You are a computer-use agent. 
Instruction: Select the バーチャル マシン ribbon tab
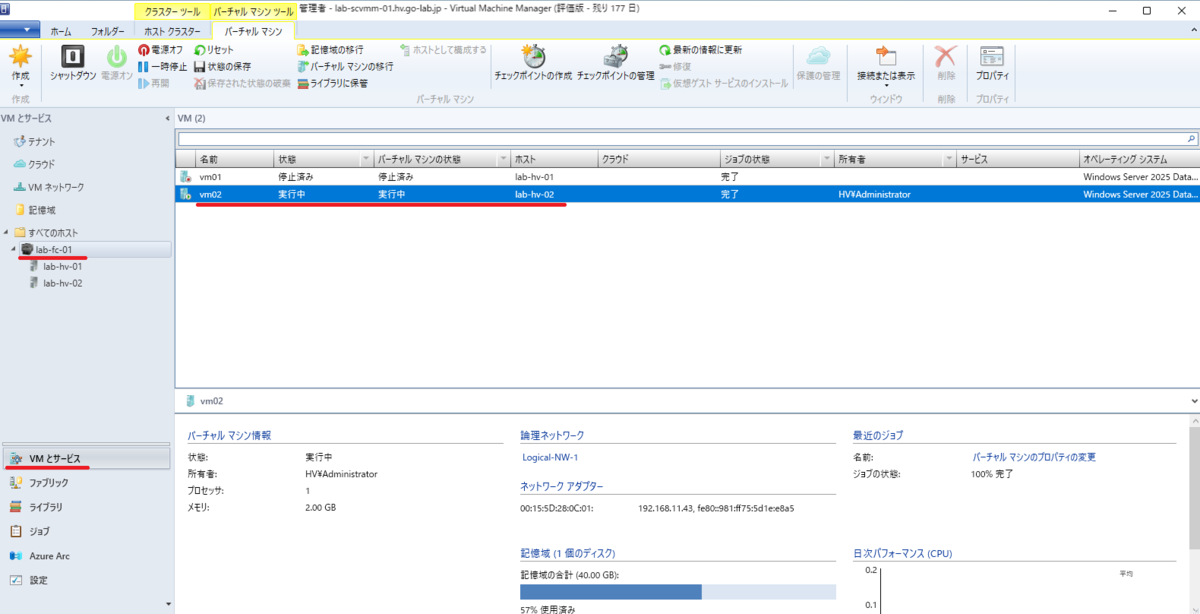253,31
